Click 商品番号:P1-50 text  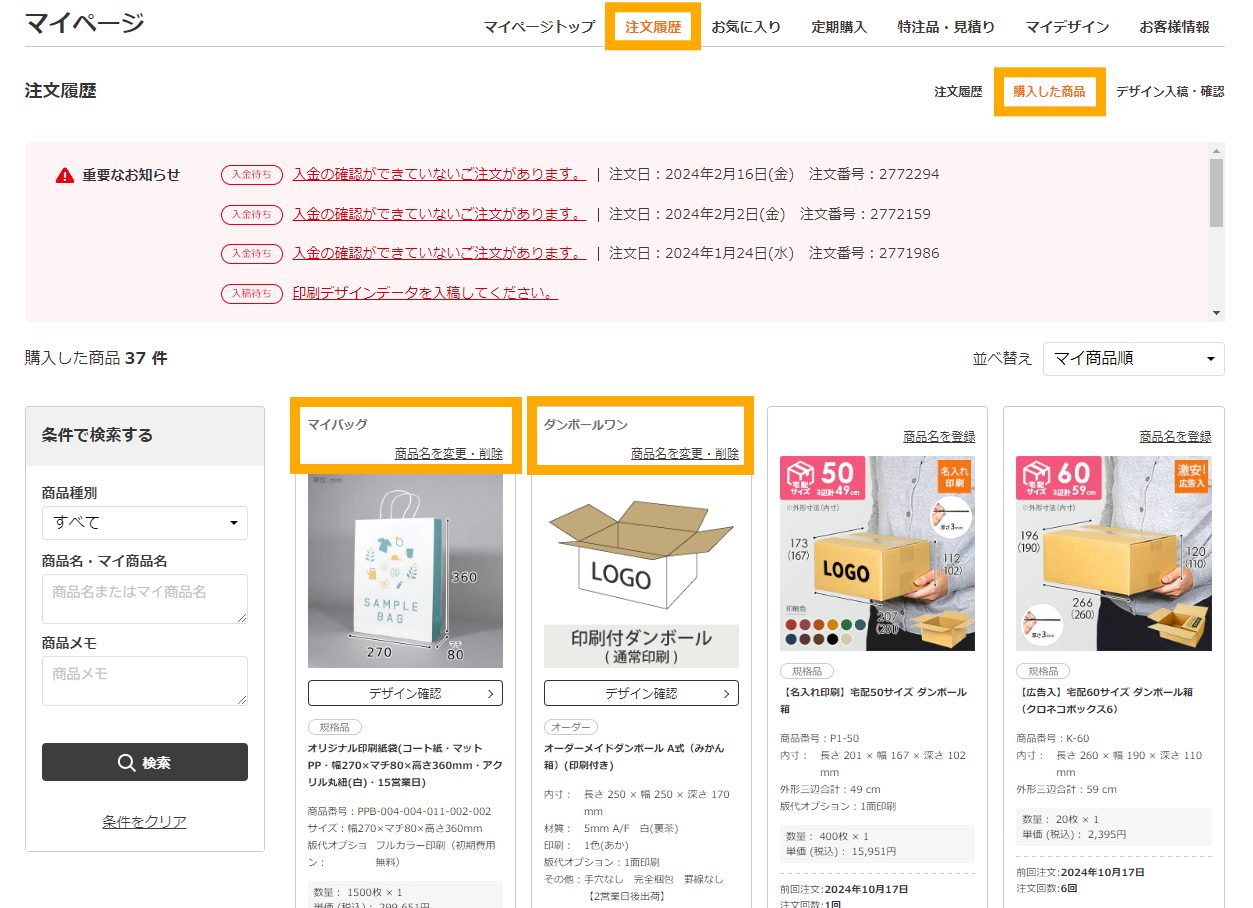point(819,738)
